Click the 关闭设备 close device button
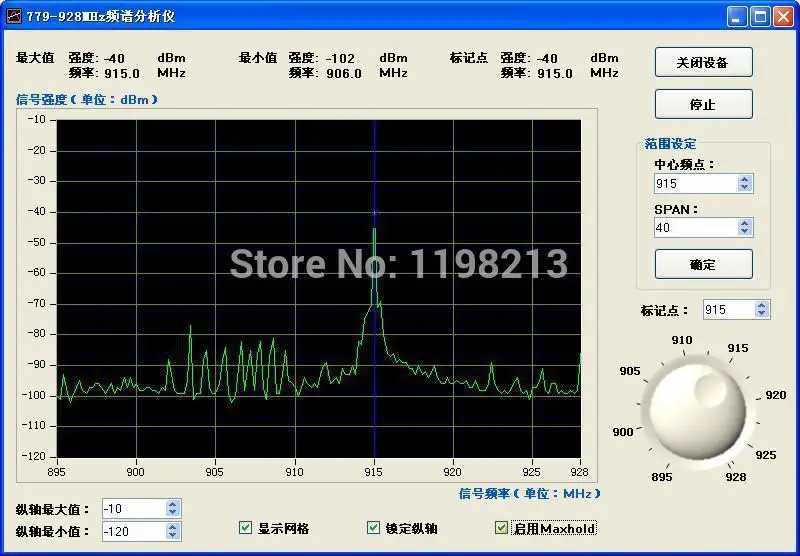 (x=704, y=62)
